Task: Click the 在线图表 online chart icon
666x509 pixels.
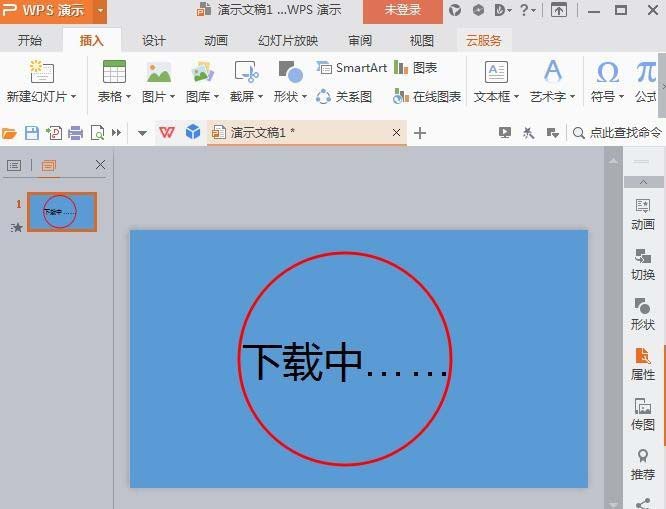Action: pyautogui.click(x=427, y=97)
